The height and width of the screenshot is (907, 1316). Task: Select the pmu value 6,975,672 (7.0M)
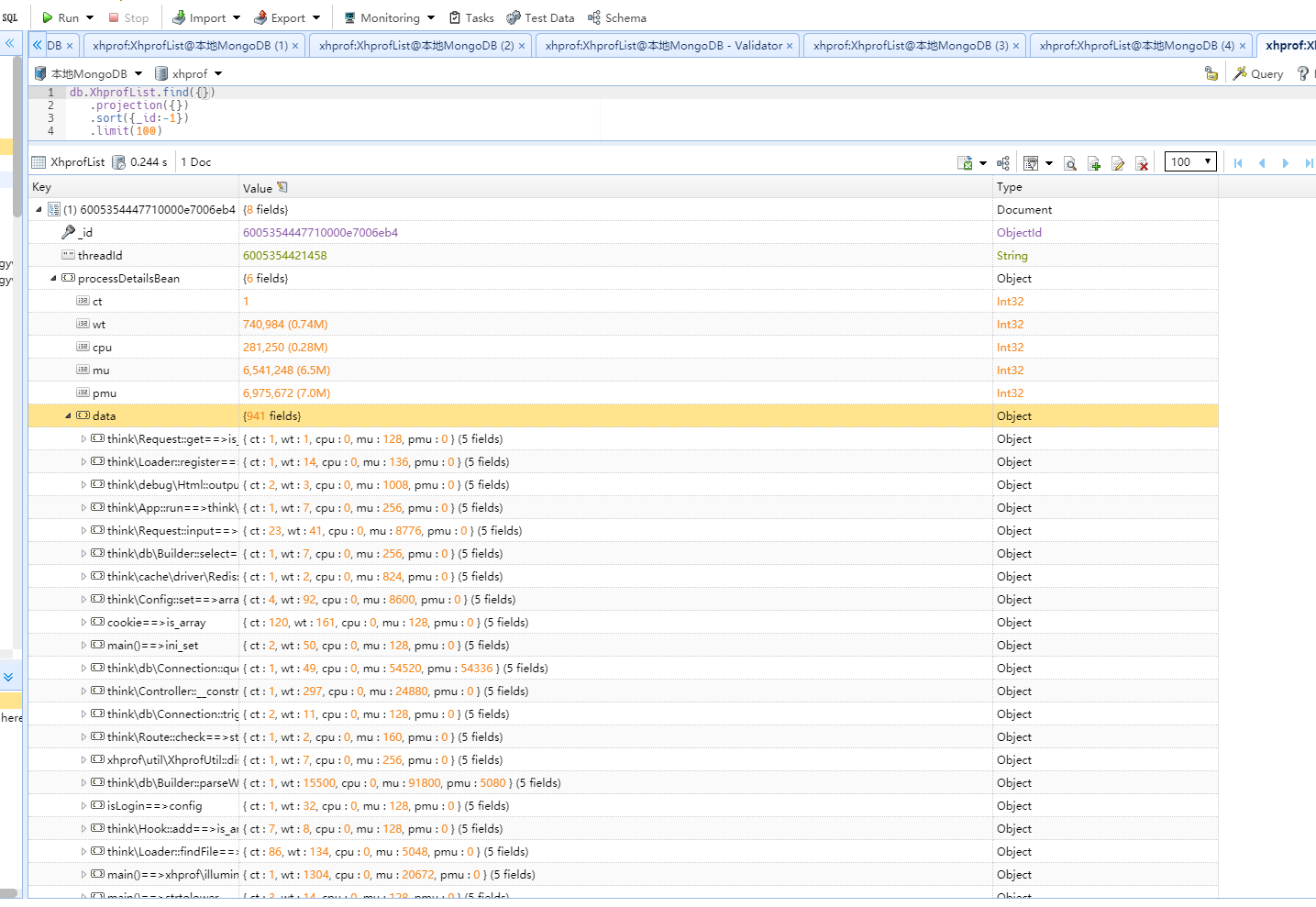pyautogui.click(x=286, y=393)
